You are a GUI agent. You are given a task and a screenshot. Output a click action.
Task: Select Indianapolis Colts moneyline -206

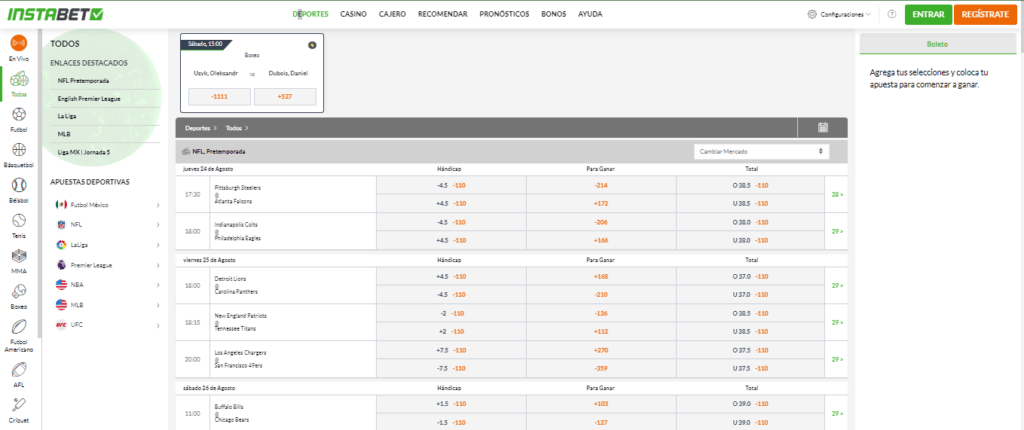[601, 222]
